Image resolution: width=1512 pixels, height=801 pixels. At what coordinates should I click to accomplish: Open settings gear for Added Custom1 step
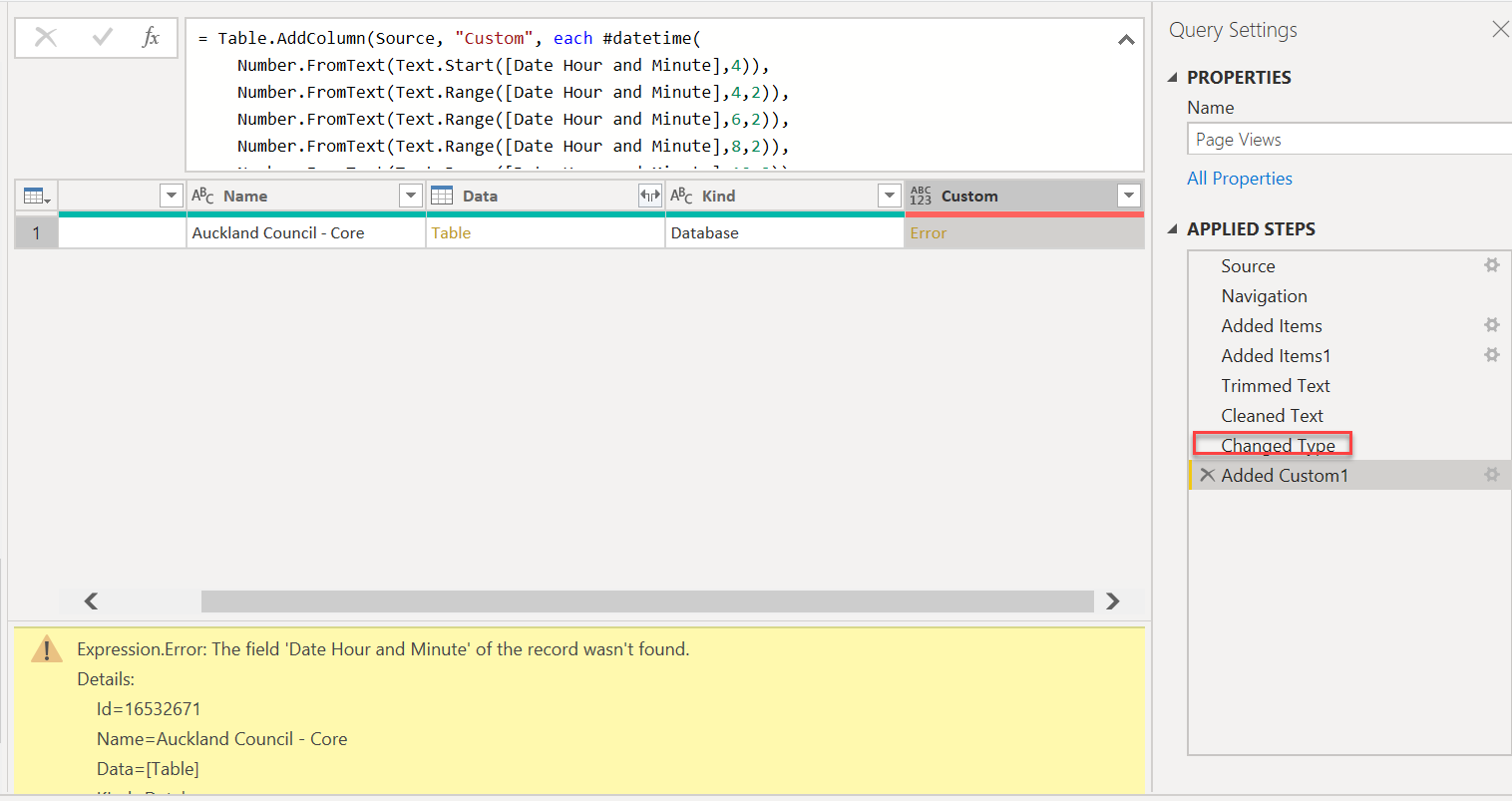click(x=1492, y=475)
